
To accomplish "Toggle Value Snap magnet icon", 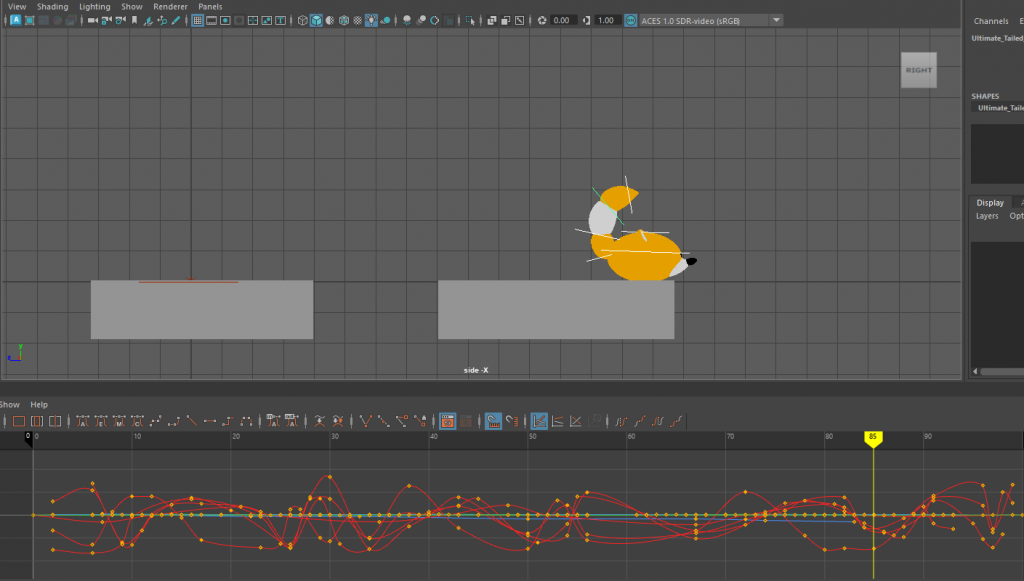I will coord(511,421).
